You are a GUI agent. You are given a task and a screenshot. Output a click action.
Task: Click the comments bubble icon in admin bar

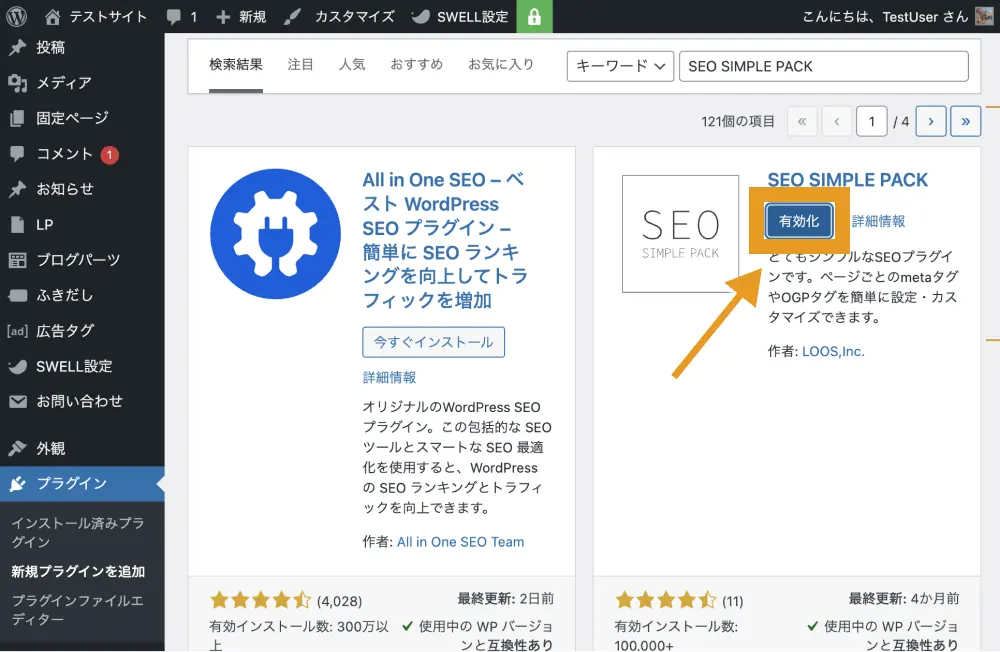point(173,17)
